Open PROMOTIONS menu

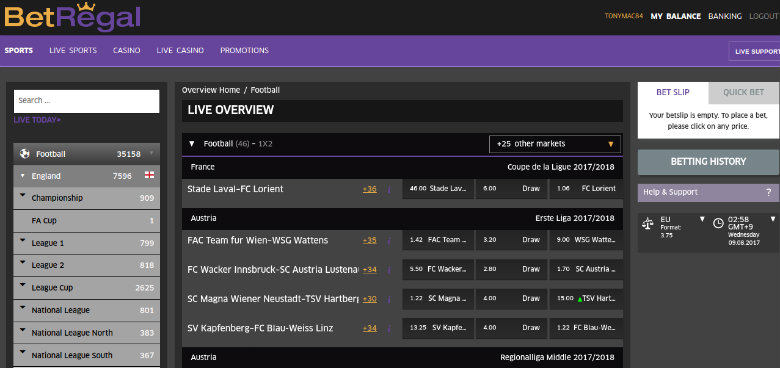(244, 50)
